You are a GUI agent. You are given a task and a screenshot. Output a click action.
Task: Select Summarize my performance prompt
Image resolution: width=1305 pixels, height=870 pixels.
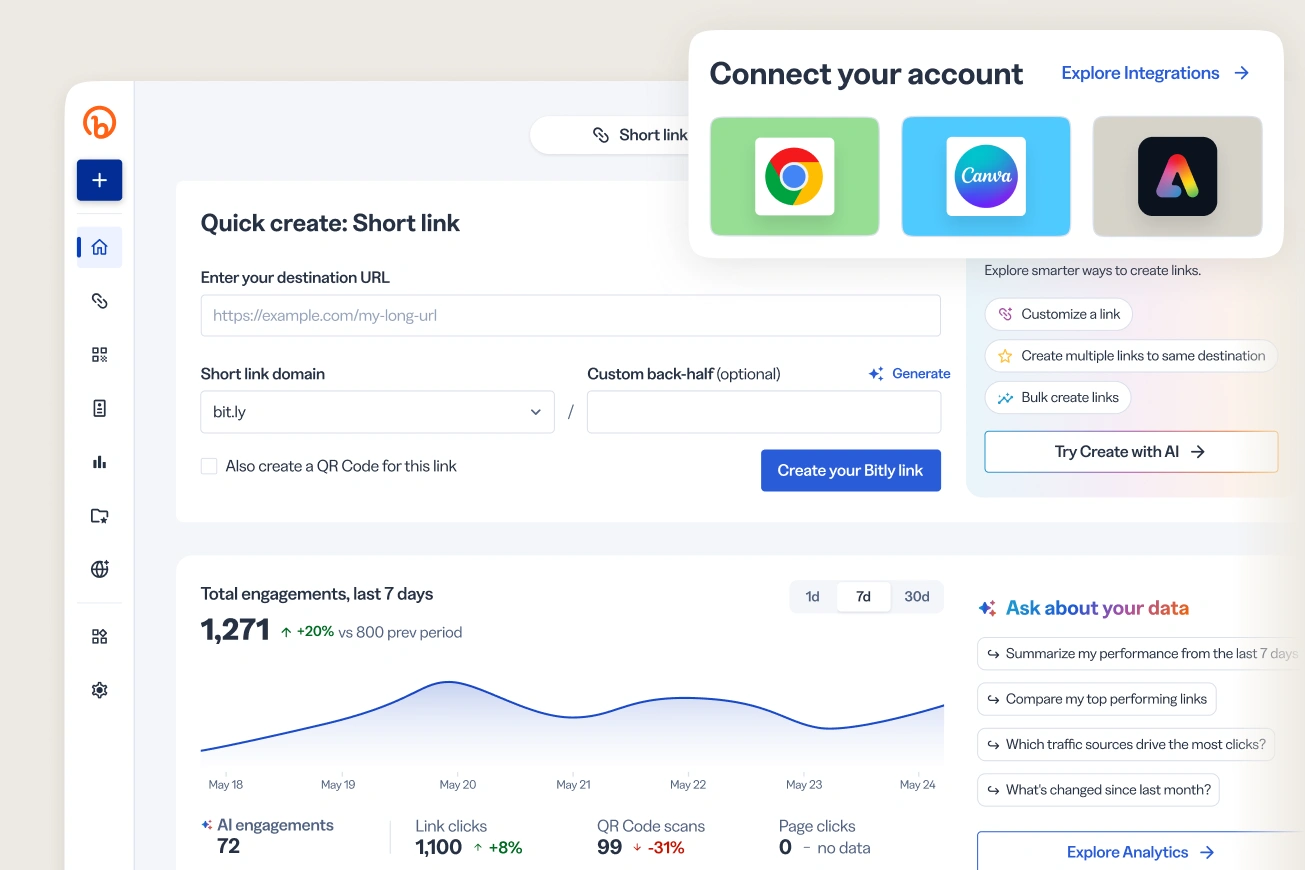(1140, 654)
